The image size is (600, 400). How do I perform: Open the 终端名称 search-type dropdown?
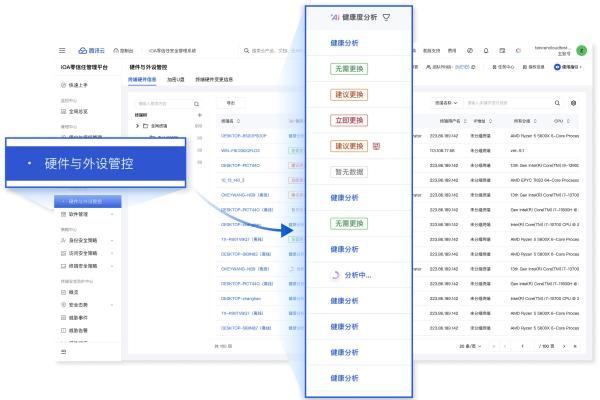(446, 103)
